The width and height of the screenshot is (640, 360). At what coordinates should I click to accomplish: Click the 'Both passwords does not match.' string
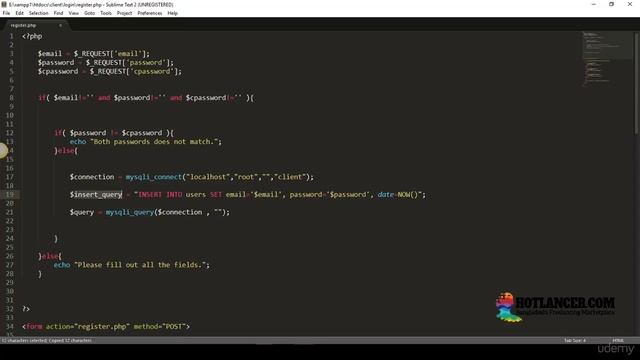154,142
